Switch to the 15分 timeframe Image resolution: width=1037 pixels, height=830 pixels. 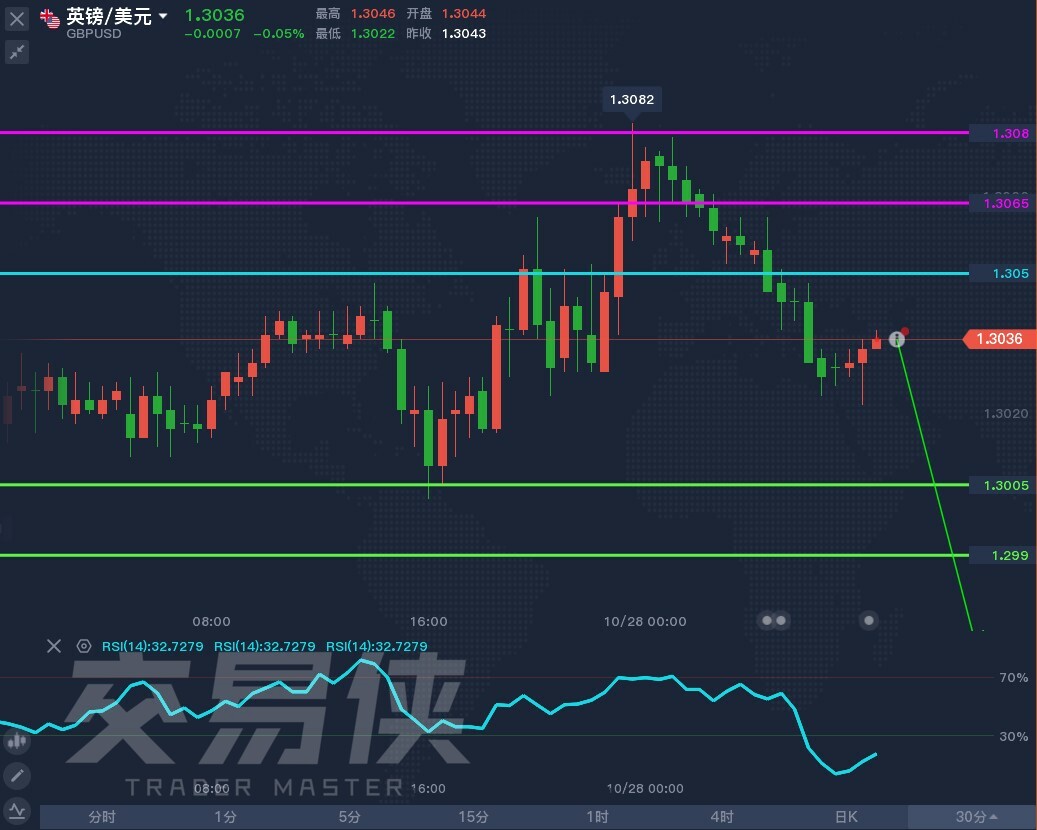pyautogui.click(x=474, y=817)
